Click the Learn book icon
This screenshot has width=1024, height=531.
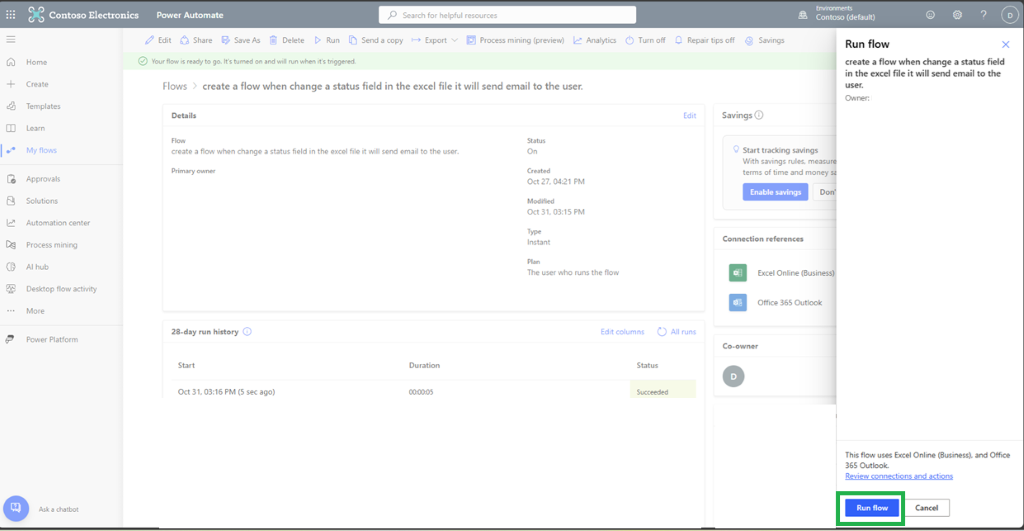[x=10, y=128]
